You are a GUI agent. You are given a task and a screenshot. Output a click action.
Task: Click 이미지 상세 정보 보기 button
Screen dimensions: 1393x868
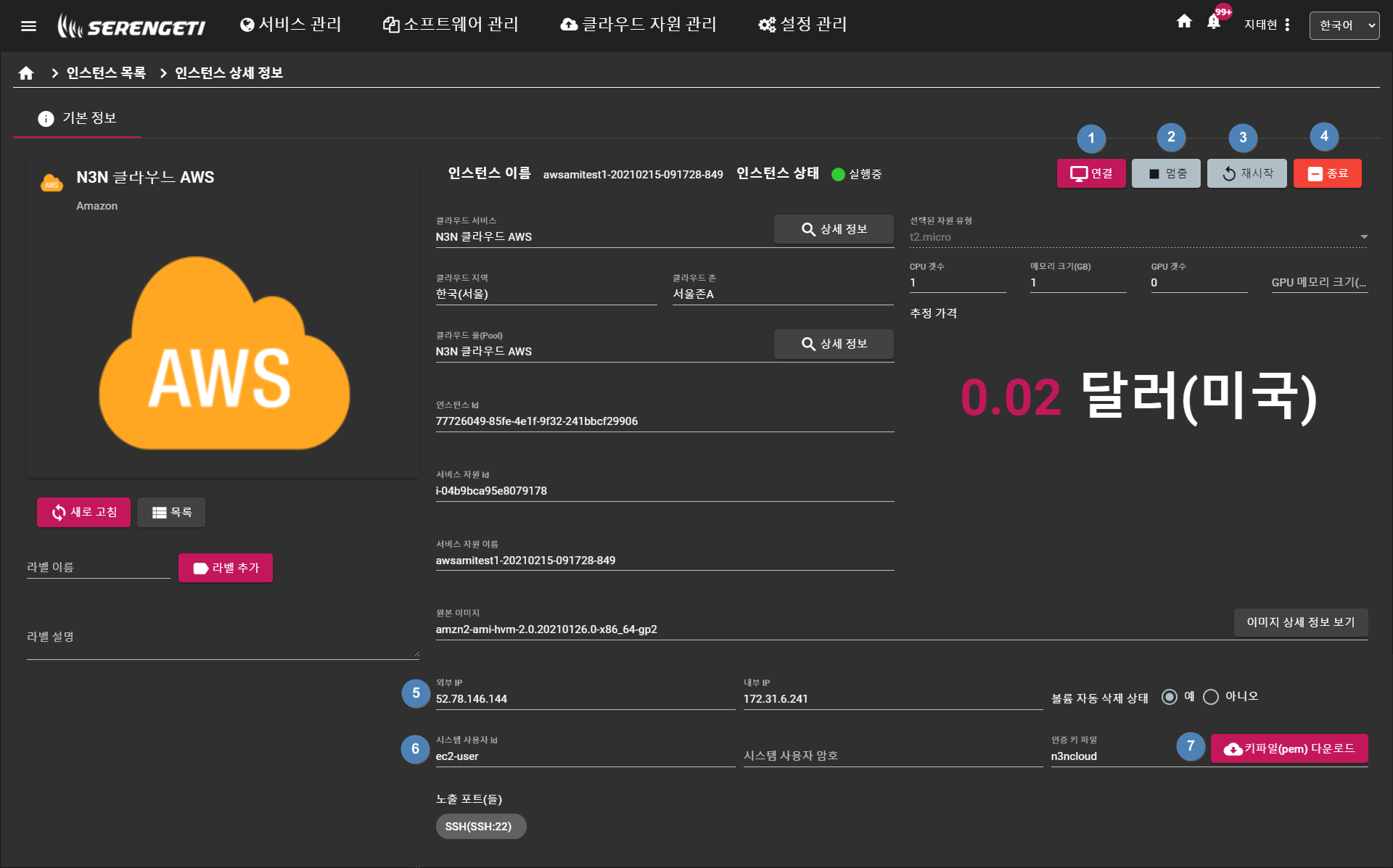coord(1300,622)
